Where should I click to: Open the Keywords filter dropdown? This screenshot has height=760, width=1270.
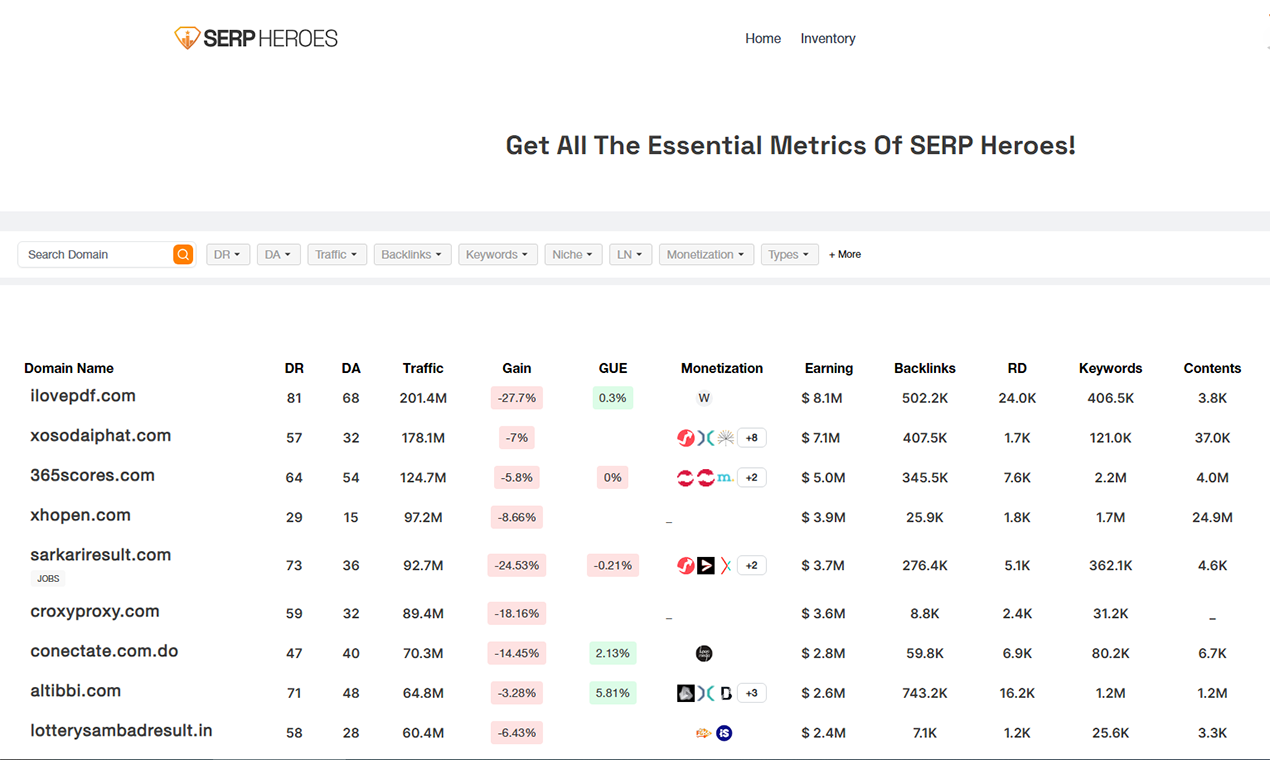[x=498, y=255]
